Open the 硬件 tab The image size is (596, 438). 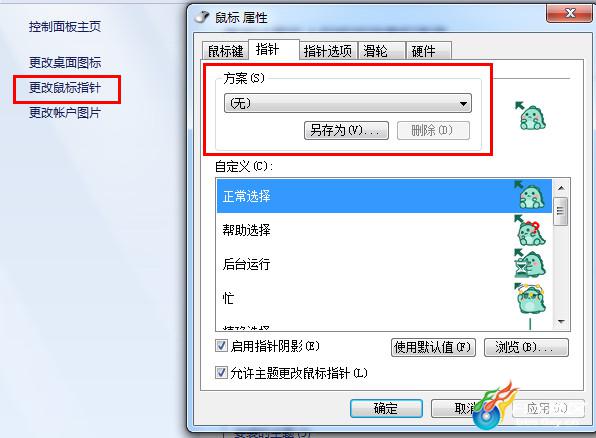429,51
